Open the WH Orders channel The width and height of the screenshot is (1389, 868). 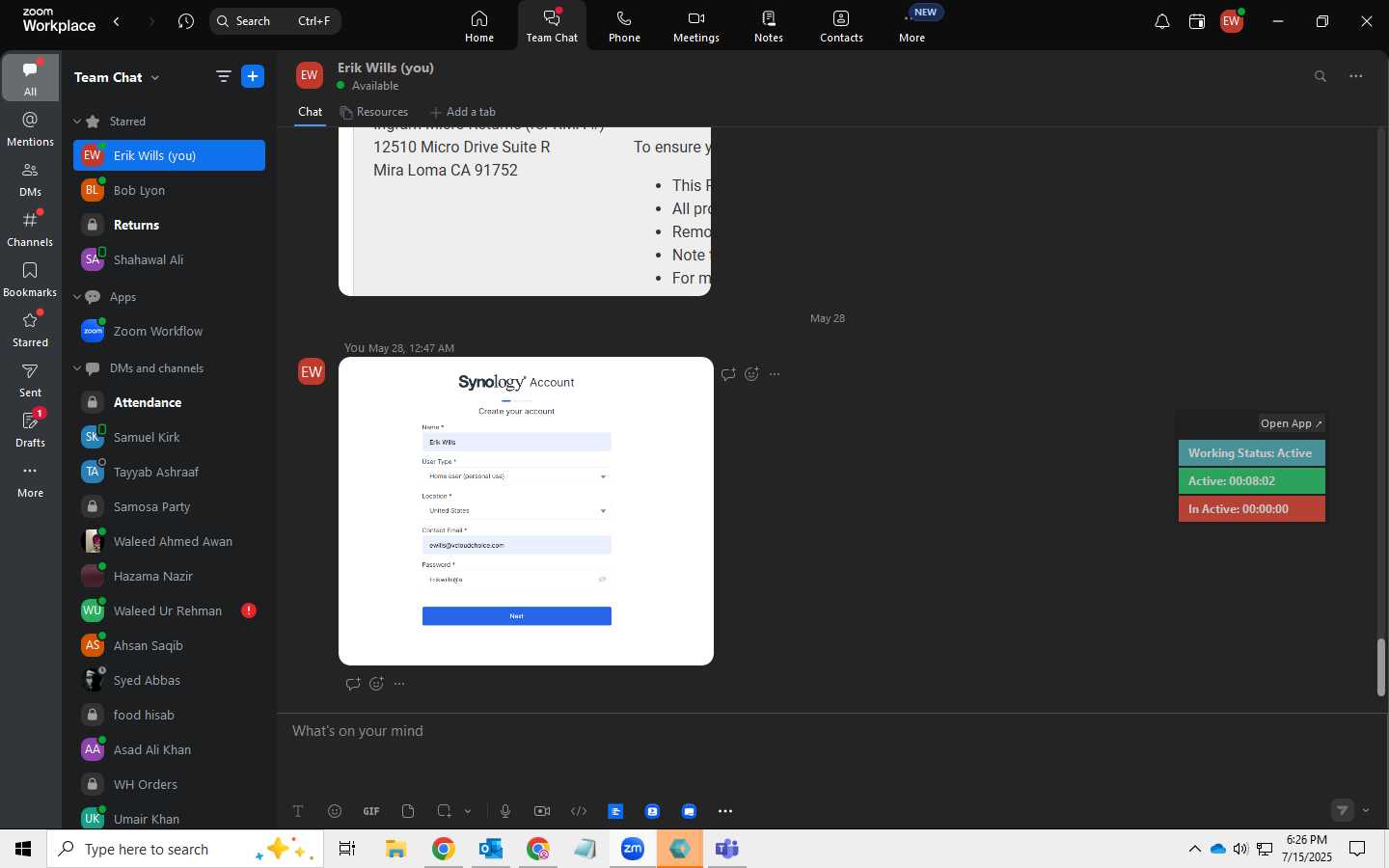pos(169,784)
